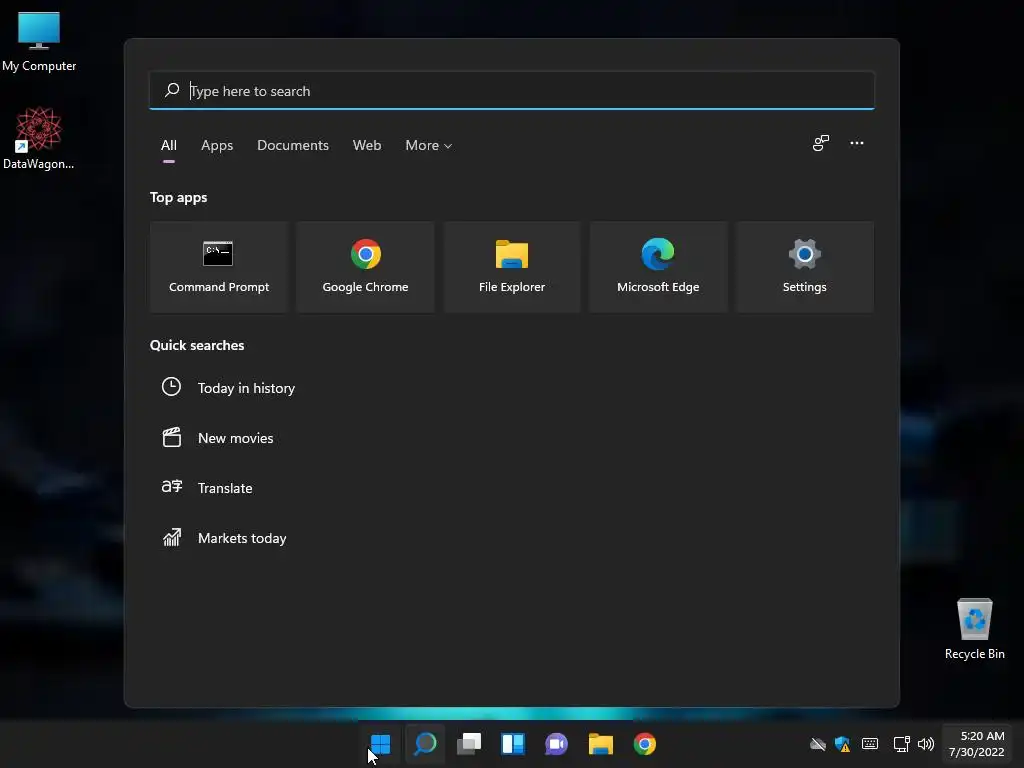Open Teams Chat icon on taskbar
This screenshot has width=1024, height=768.
pyautogui.click(x=556, y=744)
